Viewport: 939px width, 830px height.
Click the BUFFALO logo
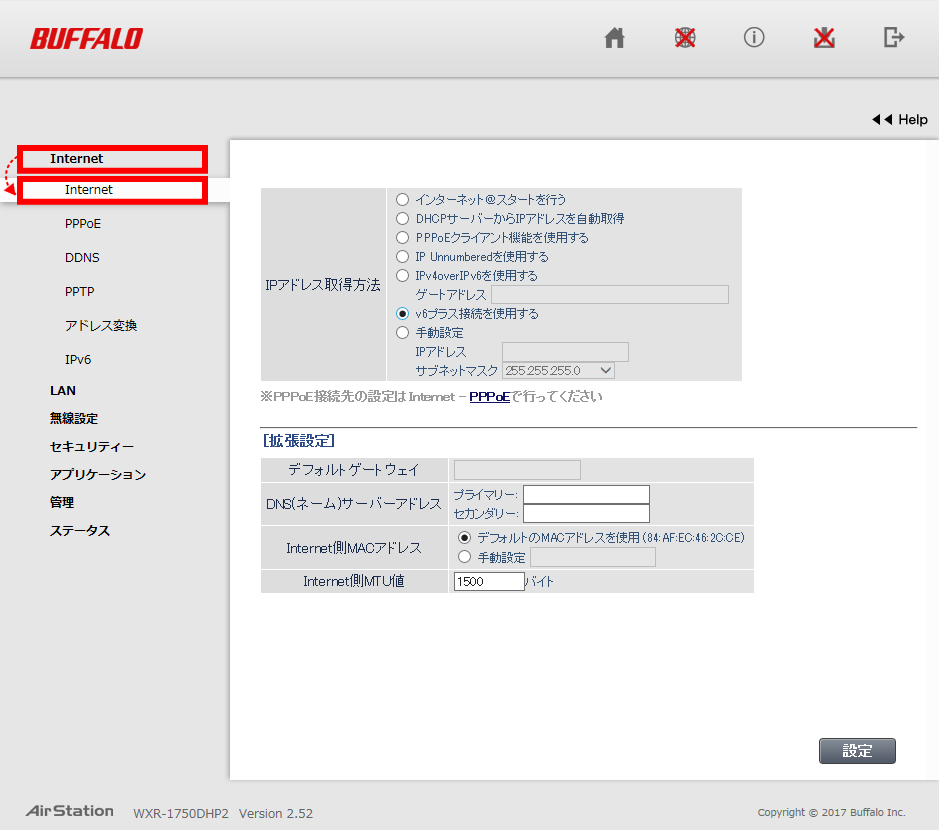point(86,38)
